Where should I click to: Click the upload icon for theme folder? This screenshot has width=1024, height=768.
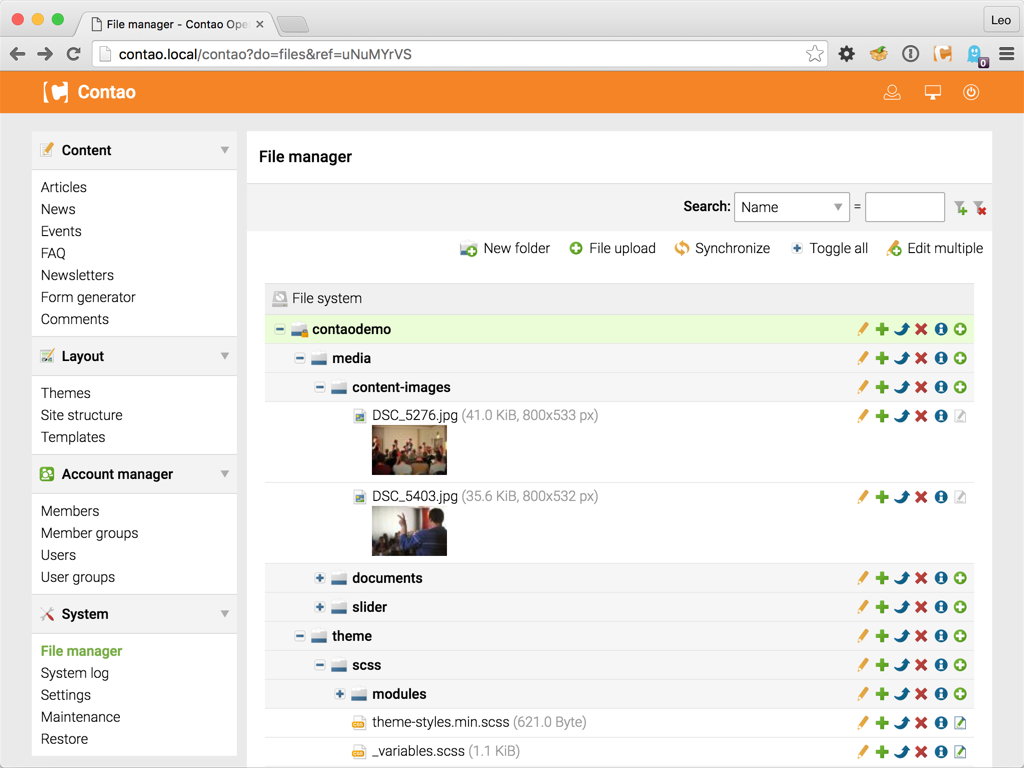pyautogui.click(x=960, y=636)
